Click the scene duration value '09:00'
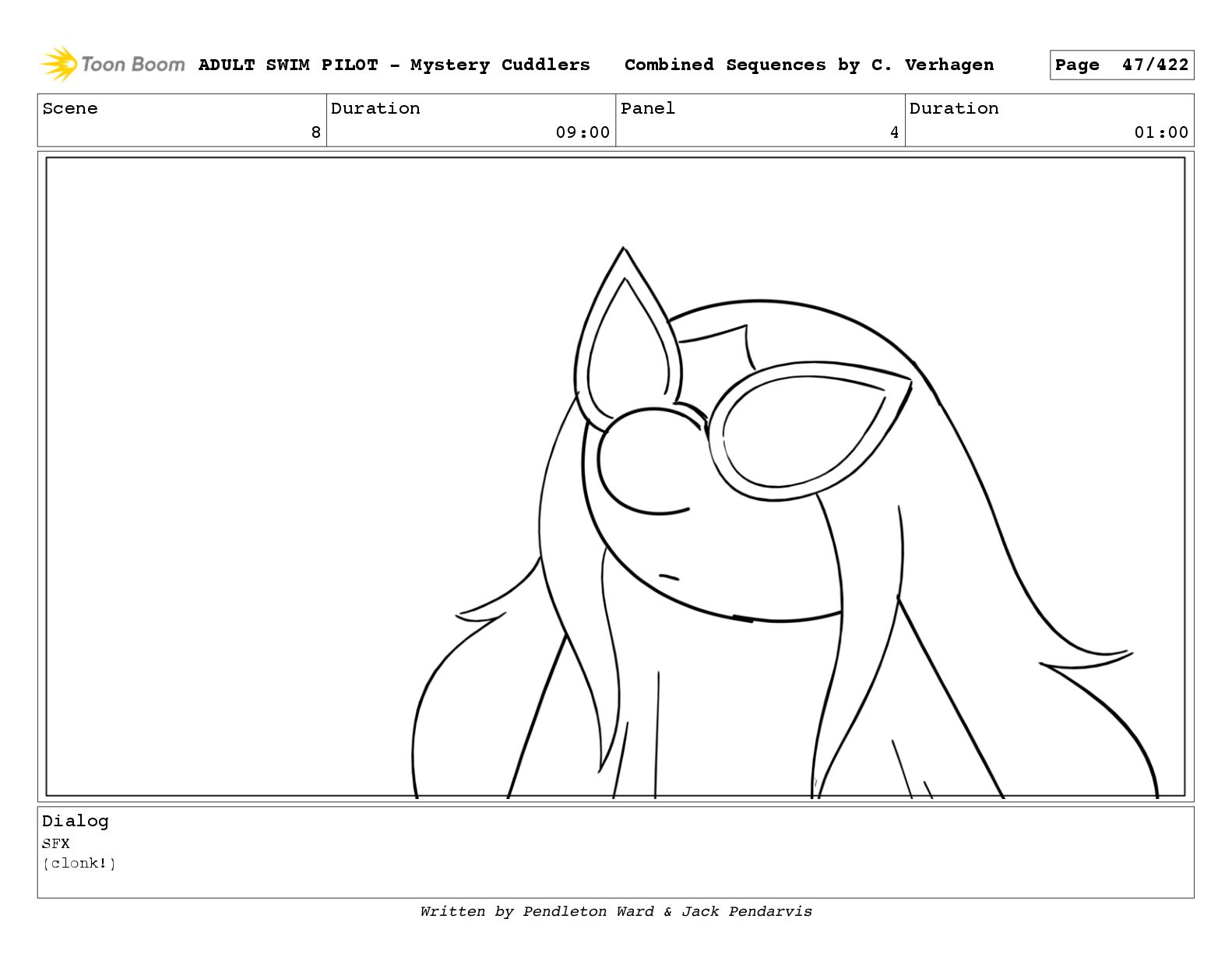1232x954 pixels. (x=583, y=132)
